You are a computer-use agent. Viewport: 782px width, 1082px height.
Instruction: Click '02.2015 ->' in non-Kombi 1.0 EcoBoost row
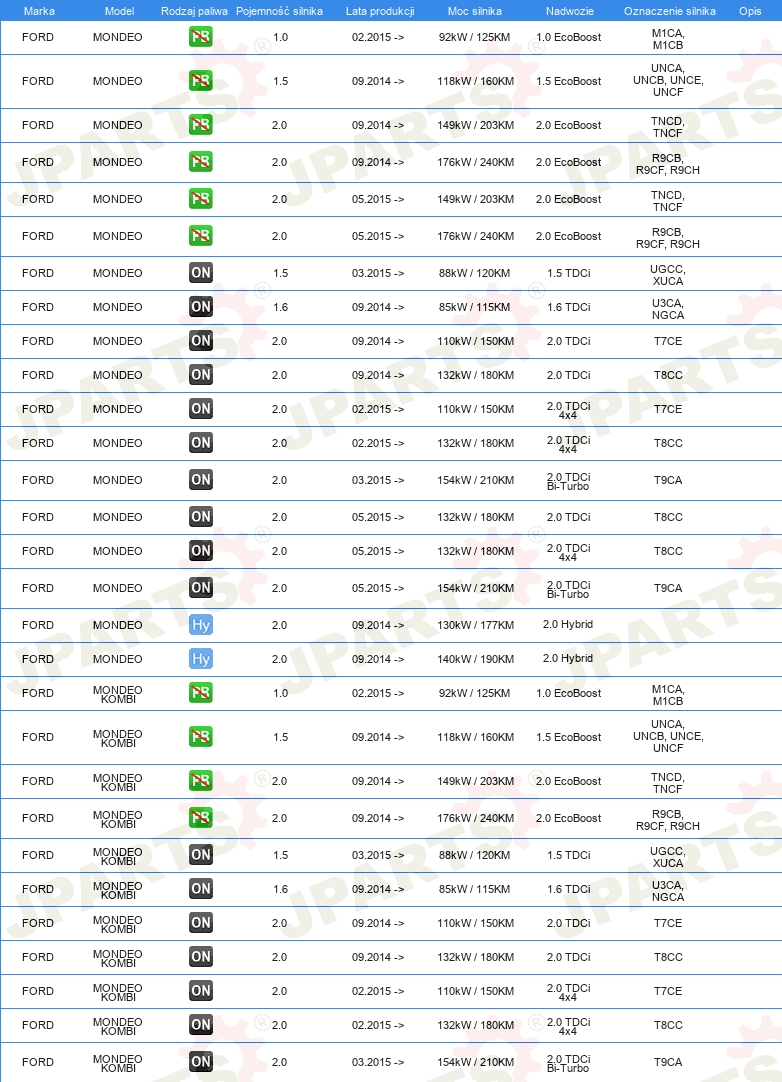(x=378, y=37)
